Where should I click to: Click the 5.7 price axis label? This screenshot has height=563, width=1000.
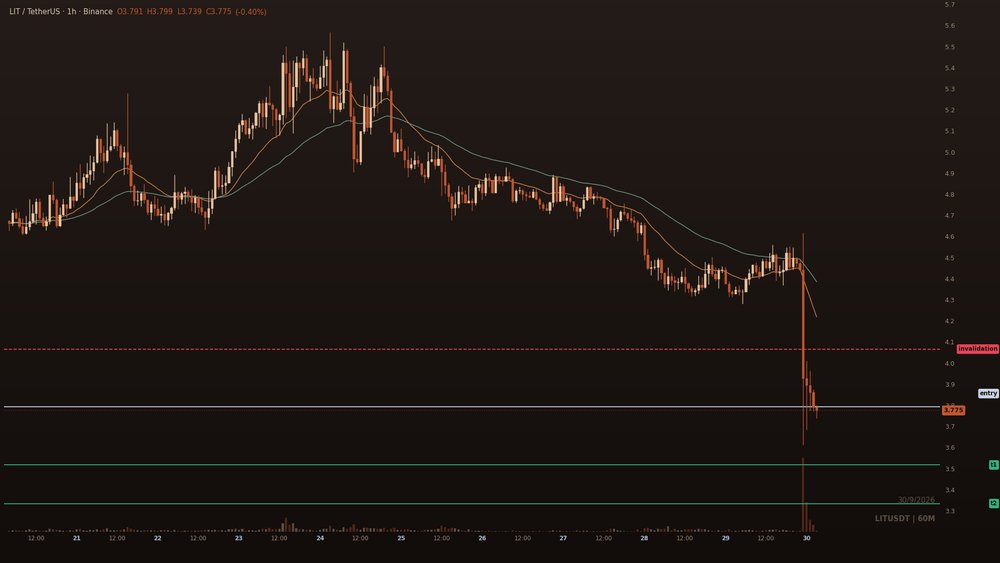[950, 4]
